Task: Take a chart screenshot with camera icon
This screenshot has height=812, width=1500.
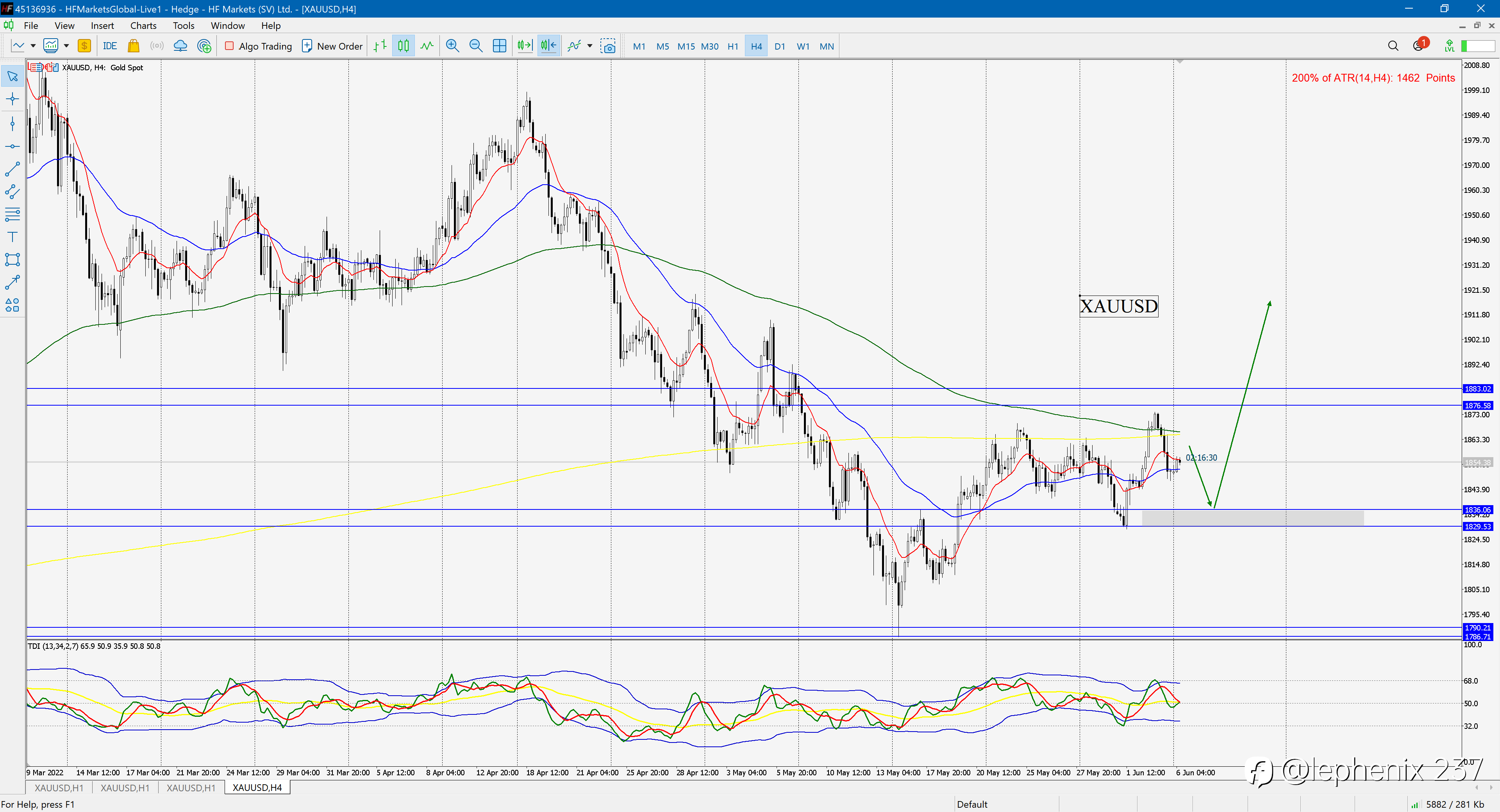Action: (609, 46)
